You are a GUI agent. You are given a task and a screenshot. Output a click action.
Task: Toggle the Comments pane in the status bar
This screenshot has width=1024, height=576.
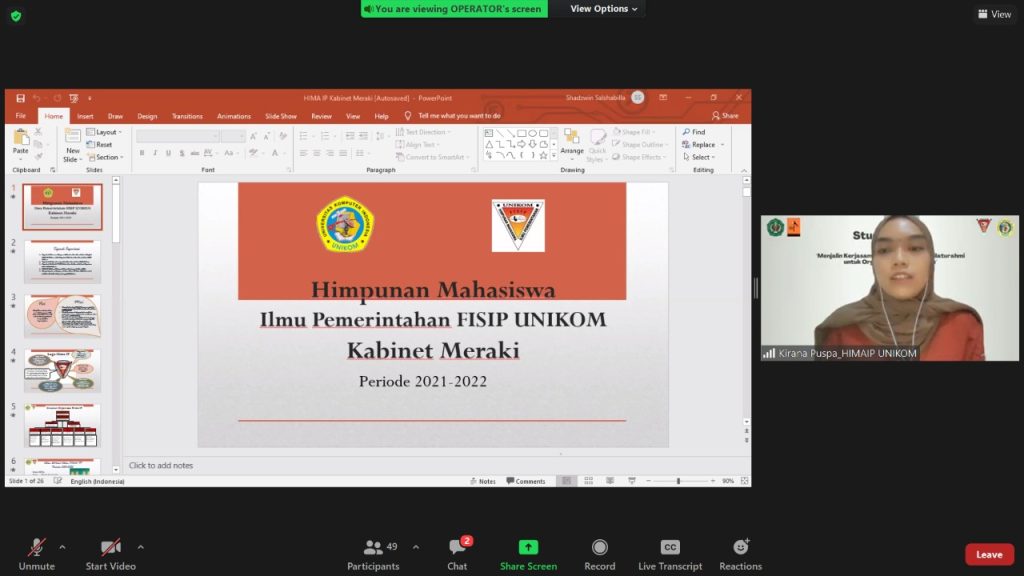[526, 481]
